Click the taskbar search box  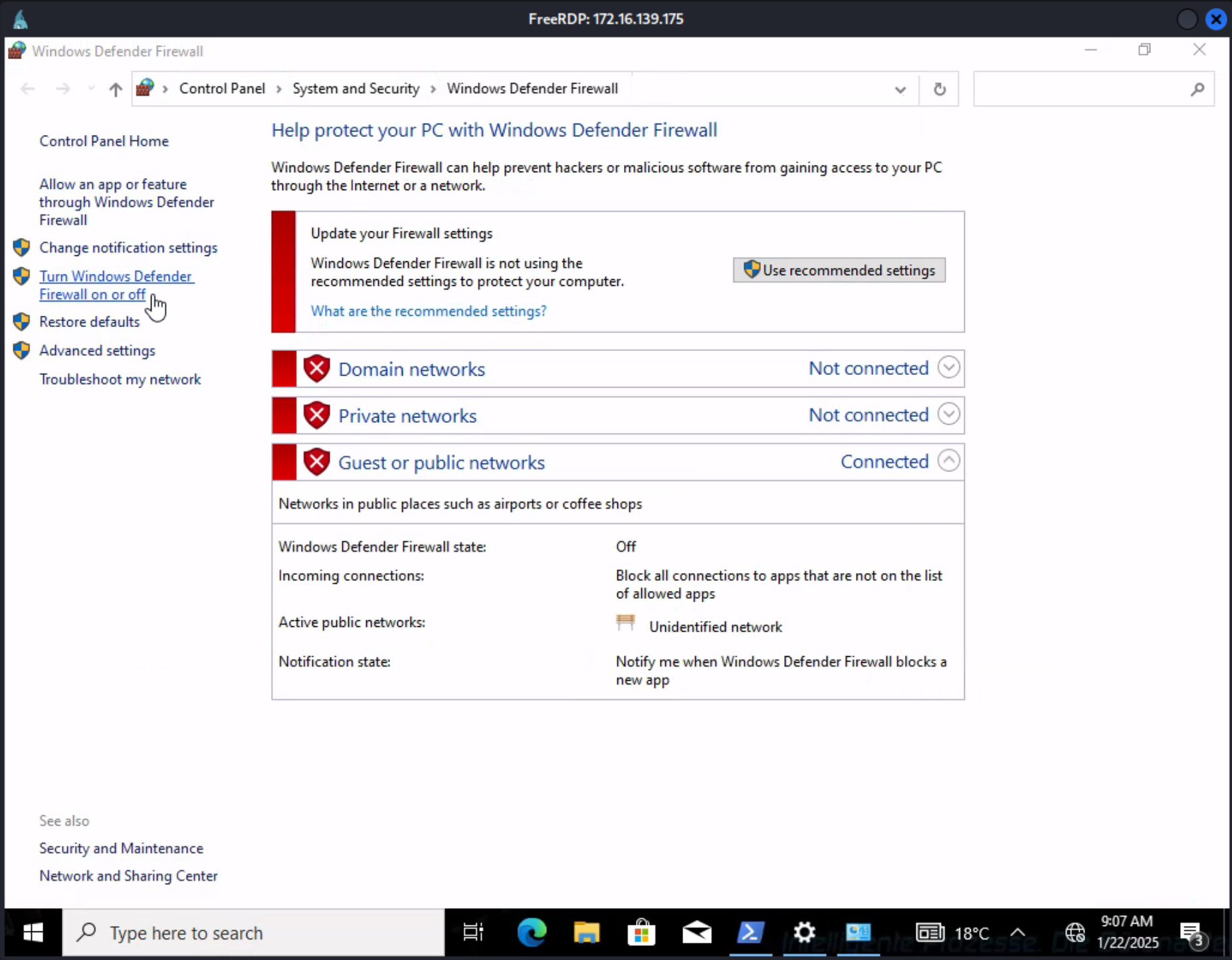(x=253, y=933)
